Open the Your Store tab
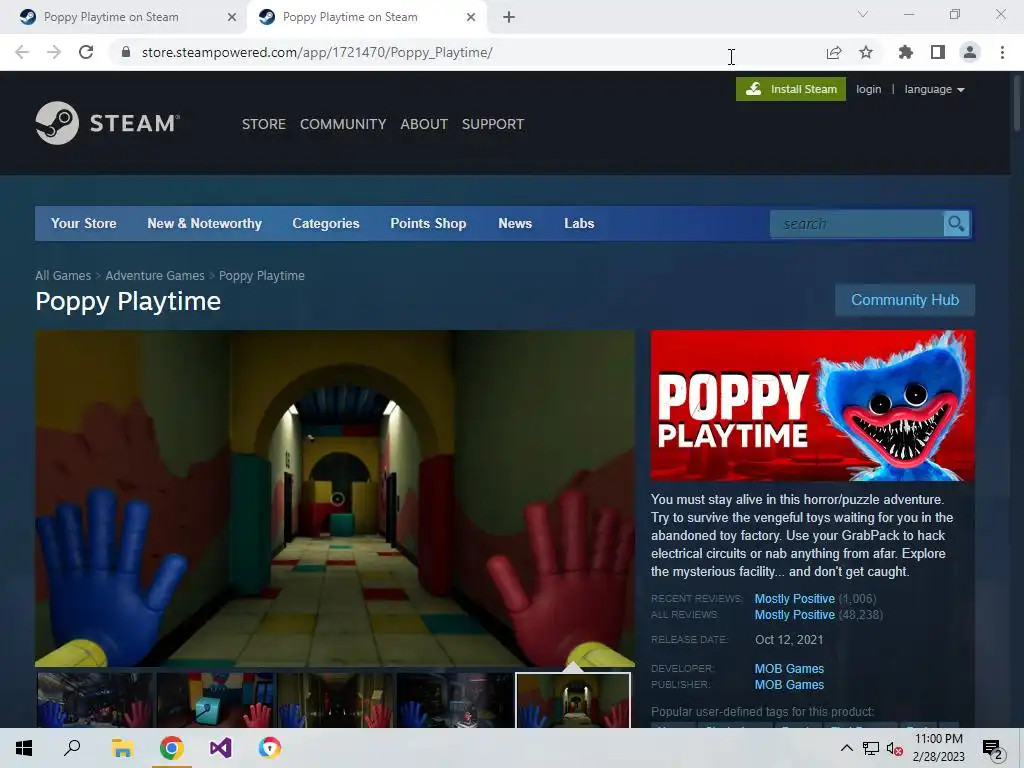 point(84,223)
